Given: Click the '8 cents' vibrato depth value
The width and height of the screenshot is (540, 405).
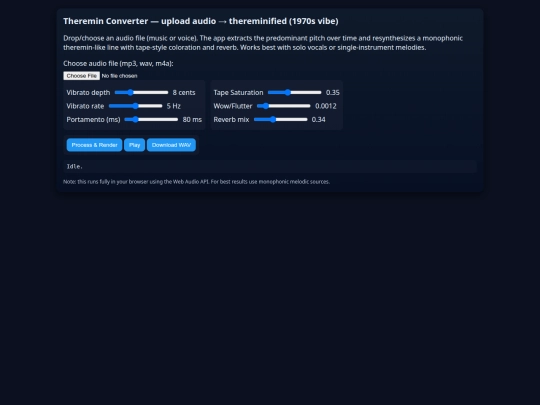Looking at the screenshot, I should [184, 93].
